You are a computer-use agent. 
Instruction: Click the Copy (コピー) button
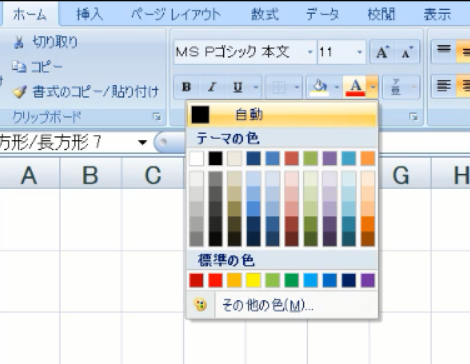[x=37, y=67]
